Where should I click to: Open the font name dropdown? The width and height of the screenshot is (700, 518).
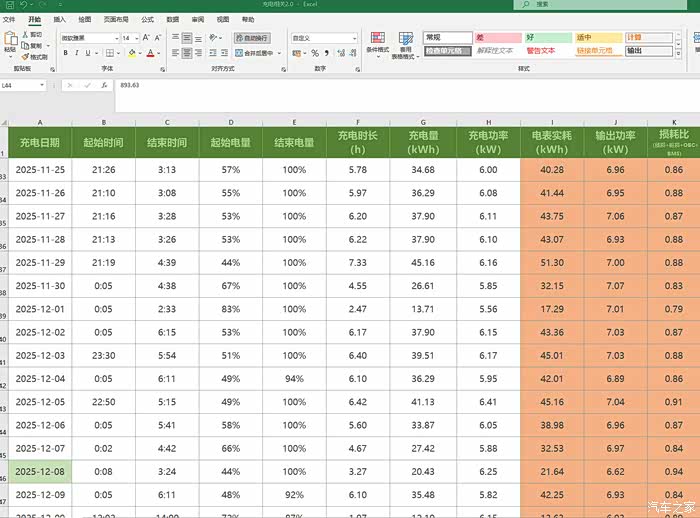(x=116, y=38)
